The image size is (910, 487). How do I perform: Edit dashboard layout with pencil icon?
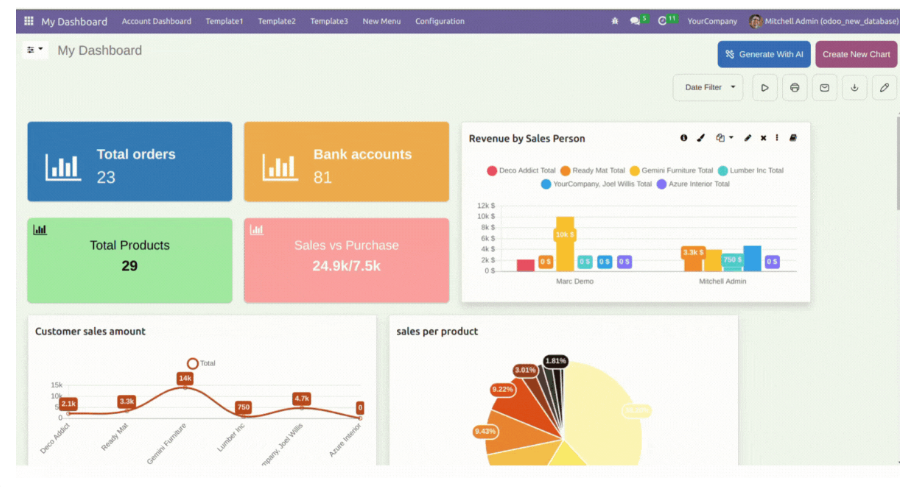(x=884, y=88)
